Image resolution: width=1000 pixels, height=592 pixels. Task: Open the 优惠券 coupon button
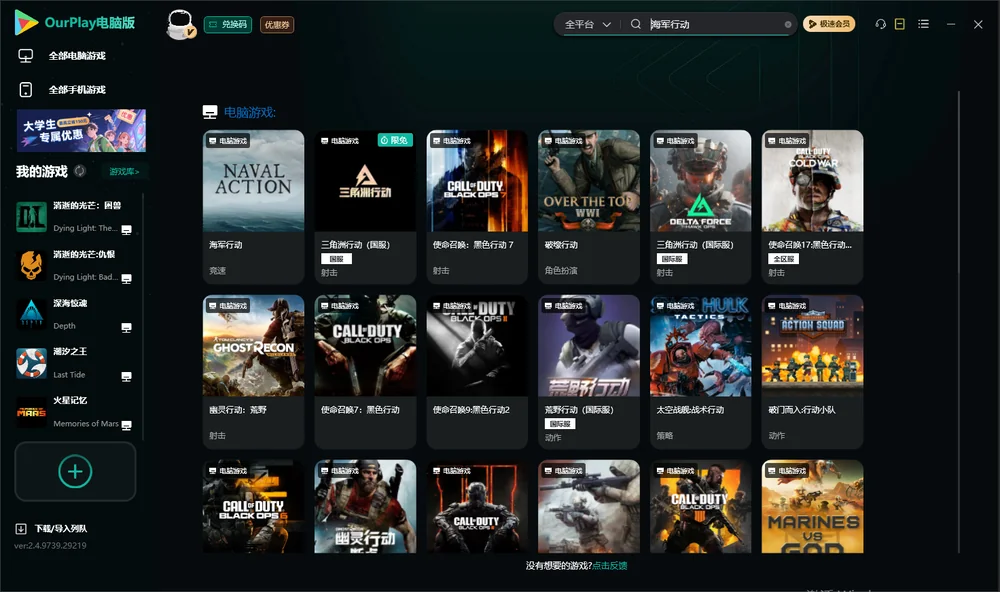(277, 25)
